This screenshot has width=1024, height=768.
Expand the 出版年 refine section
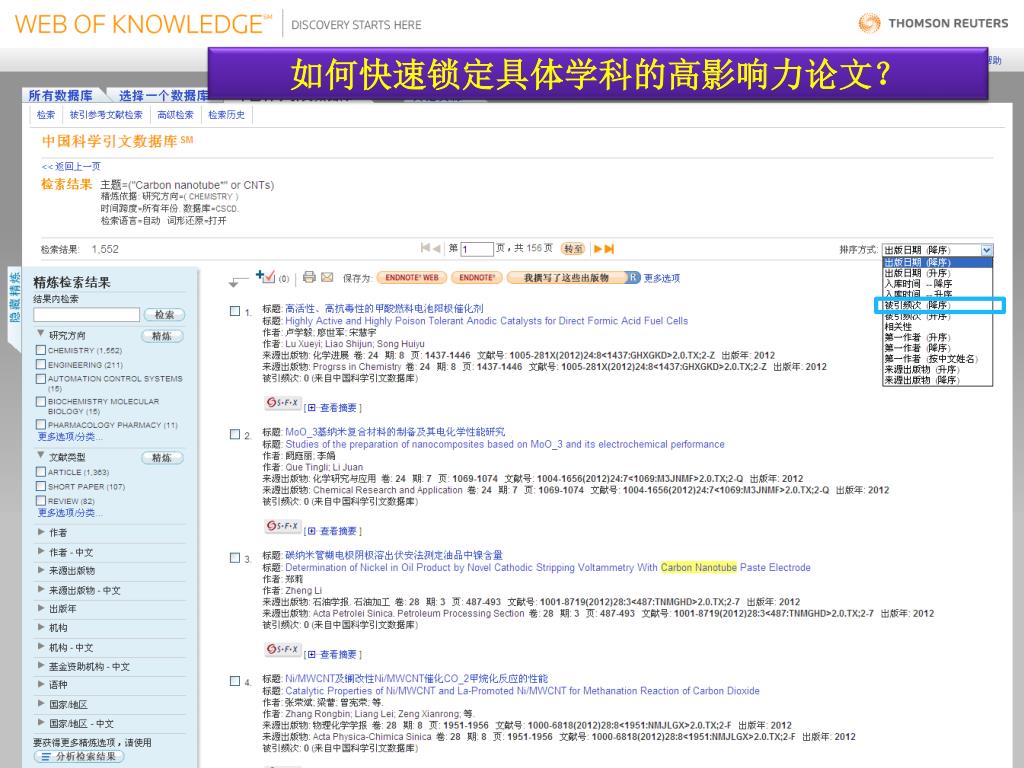41,608
